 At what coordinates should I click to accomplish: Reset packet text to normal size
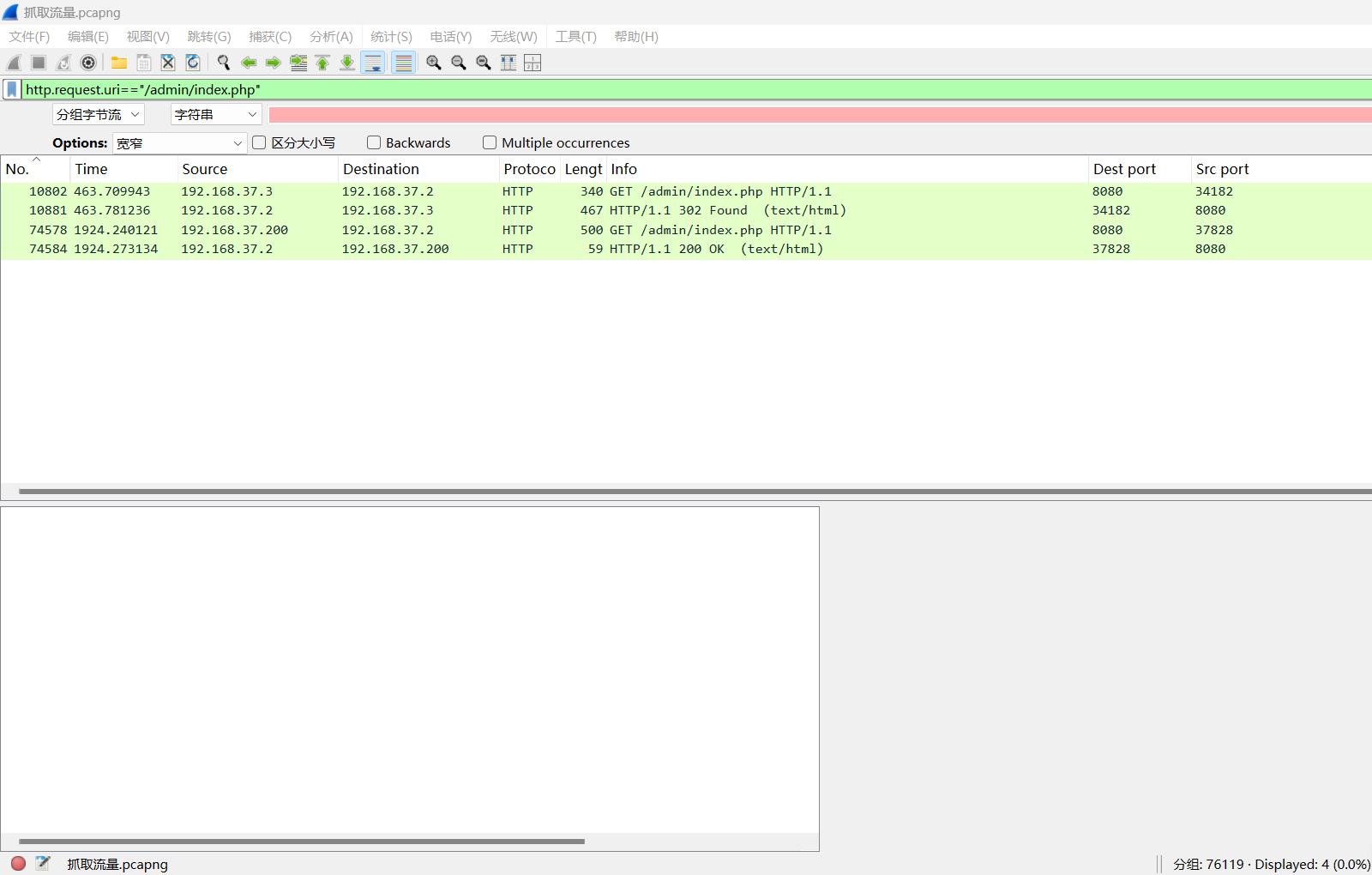pos(484,63)
